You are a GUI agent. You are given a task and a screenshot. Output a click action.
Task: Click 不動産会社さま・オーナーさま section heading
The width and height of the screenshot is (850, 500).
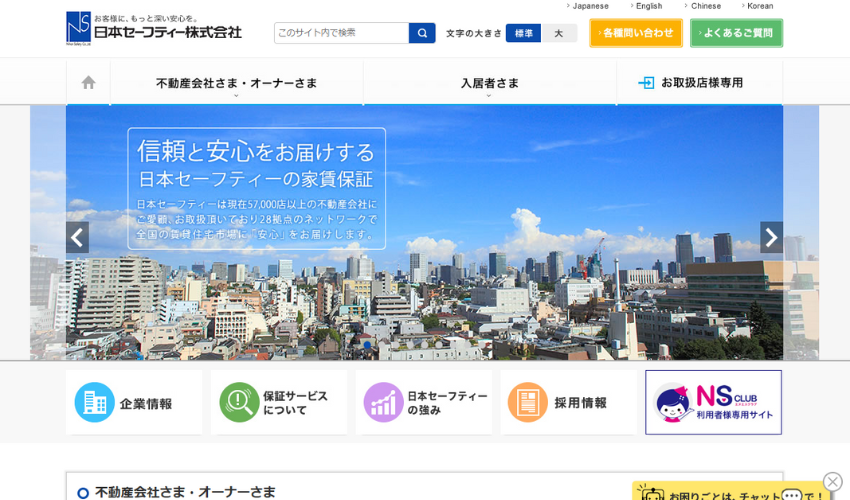[x=185, y=492]
